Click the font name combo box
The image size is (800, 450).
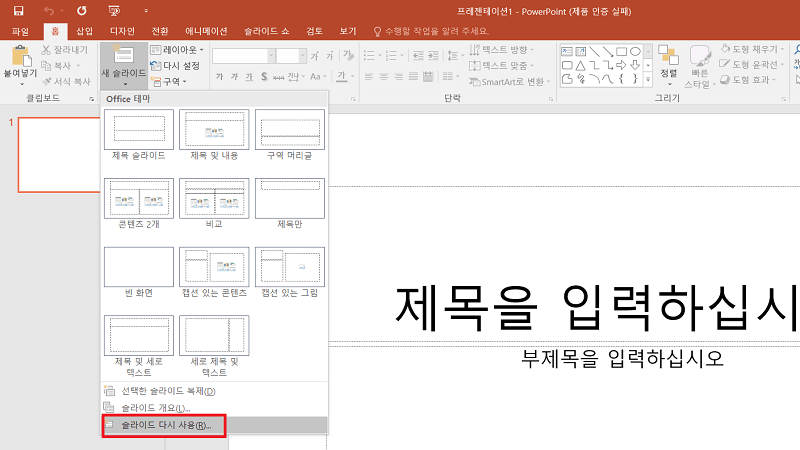coord(244,56)
